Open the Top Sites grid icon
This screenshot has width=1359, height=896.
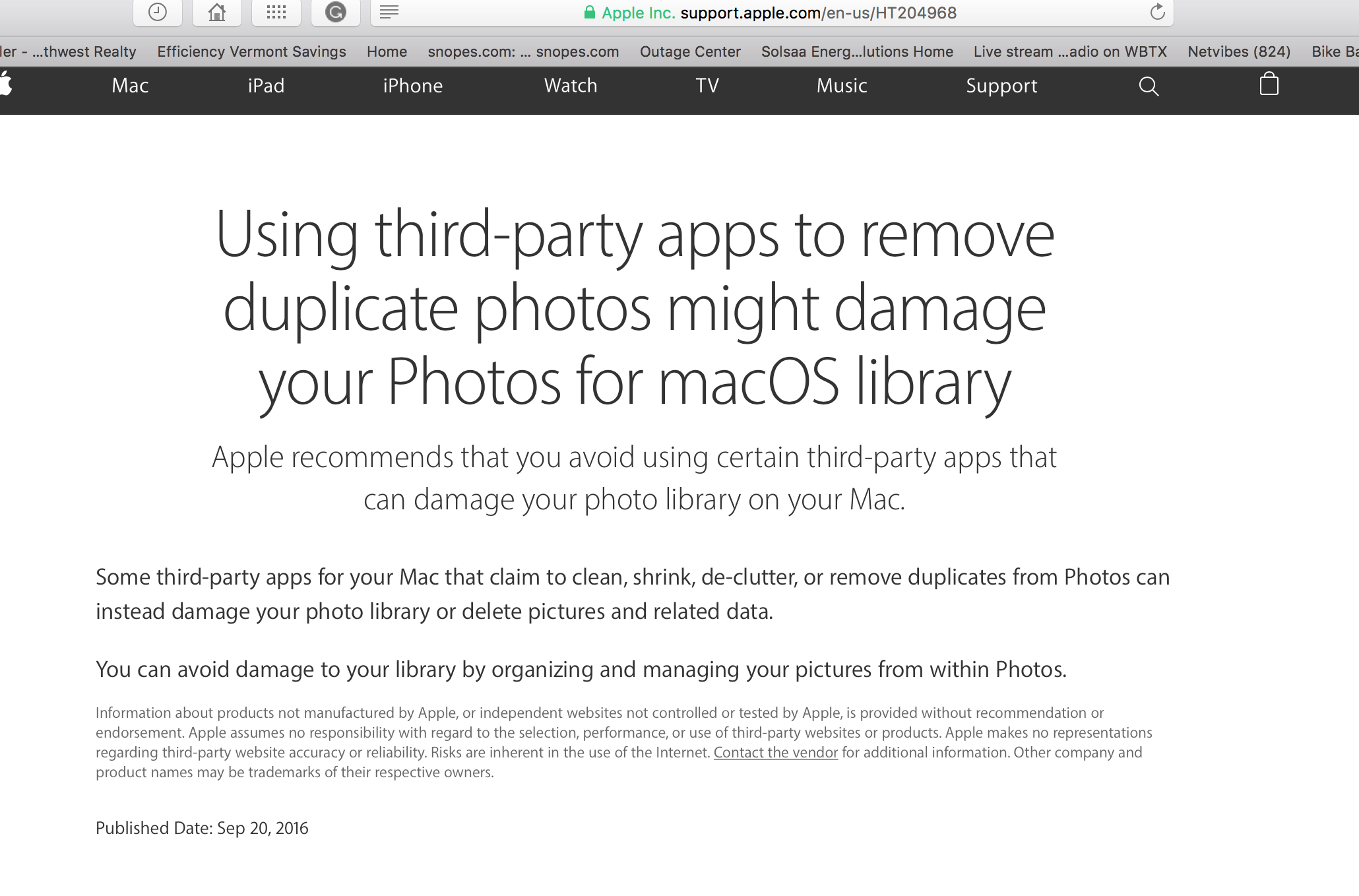276,12
